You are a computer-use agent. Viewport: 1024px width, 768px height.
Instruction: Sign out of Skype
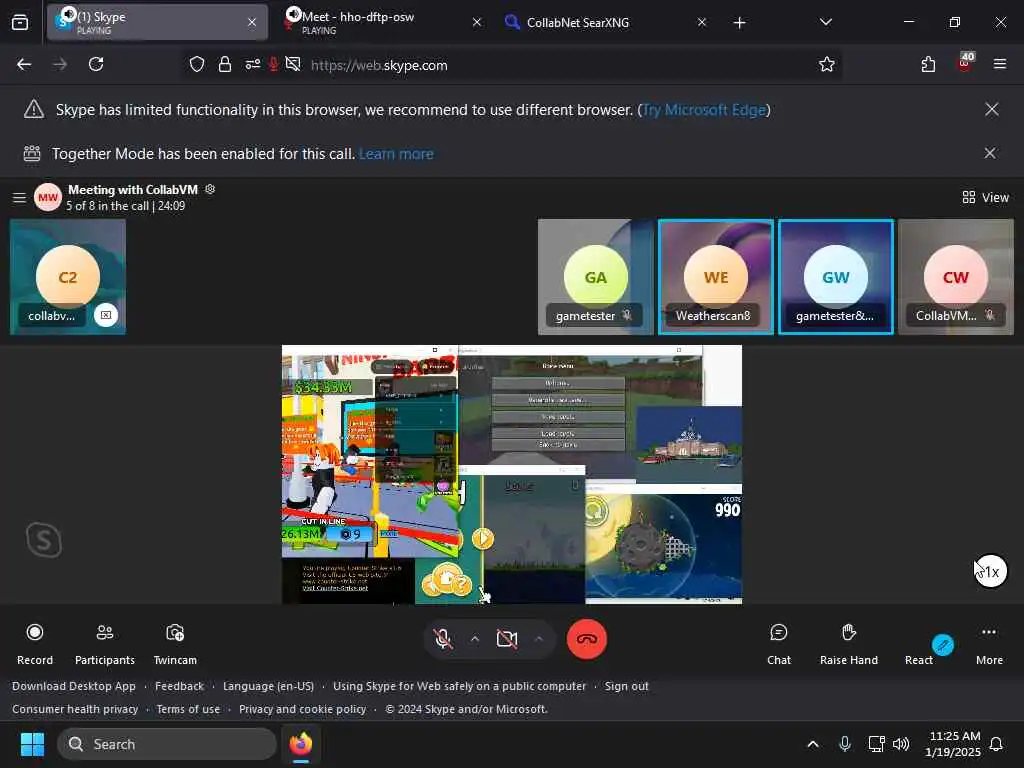click(x=626, y=686)
